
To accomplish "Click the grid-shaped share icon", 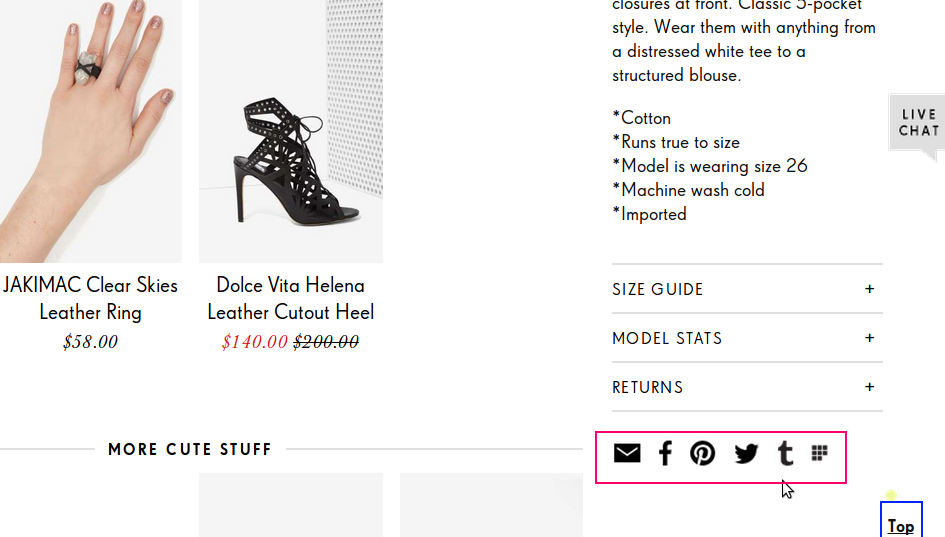I will tap(820, 453).
